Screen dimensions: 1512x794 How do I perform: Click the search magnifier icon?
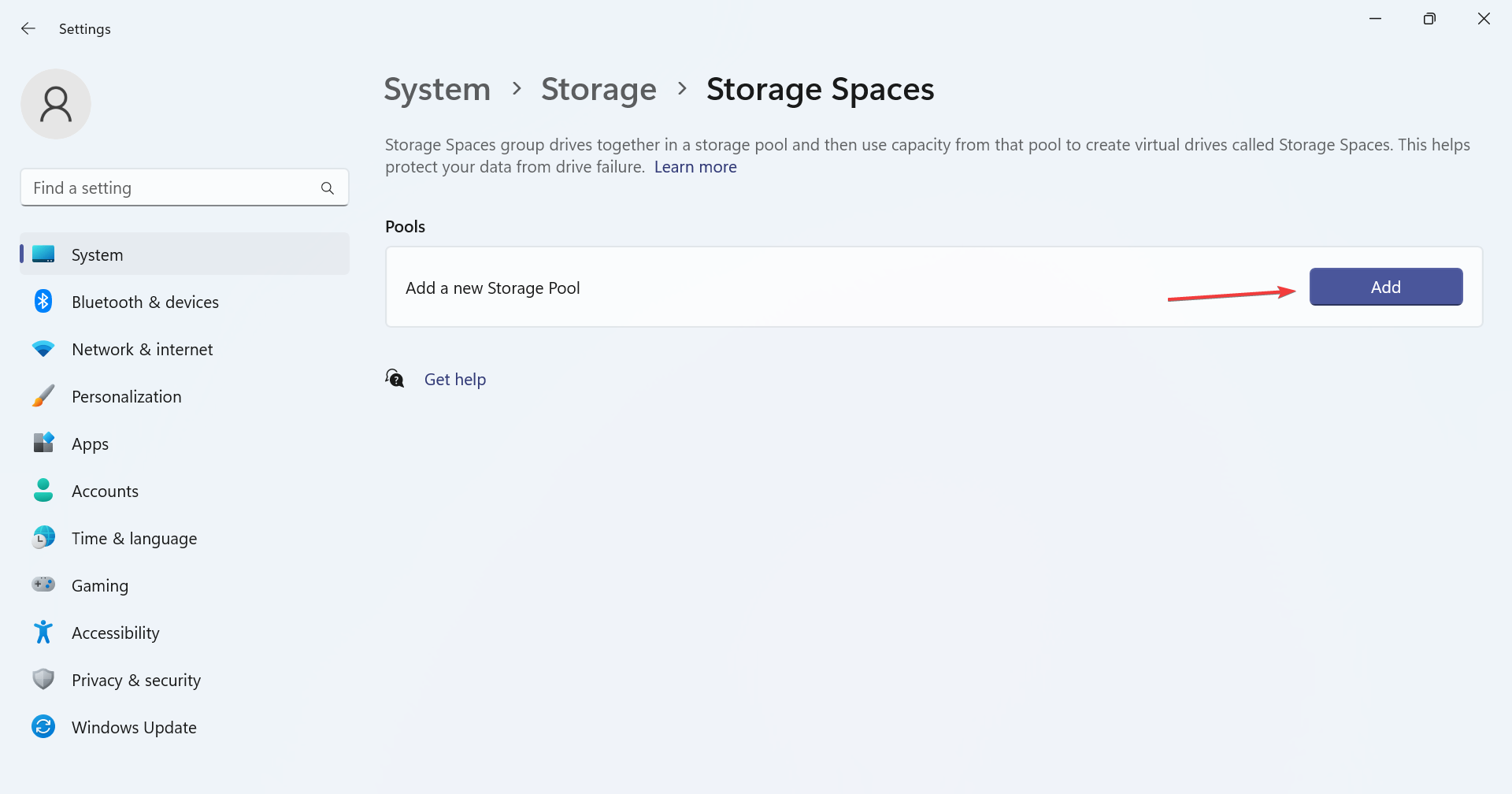328,188
